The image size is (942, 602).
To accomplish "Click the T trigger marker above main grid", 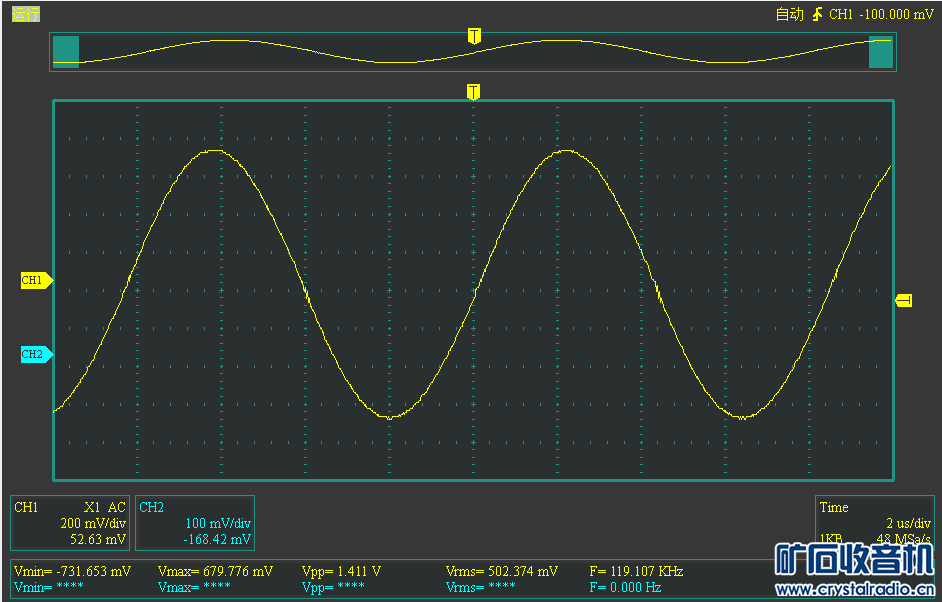I will (x=473, y=92).
